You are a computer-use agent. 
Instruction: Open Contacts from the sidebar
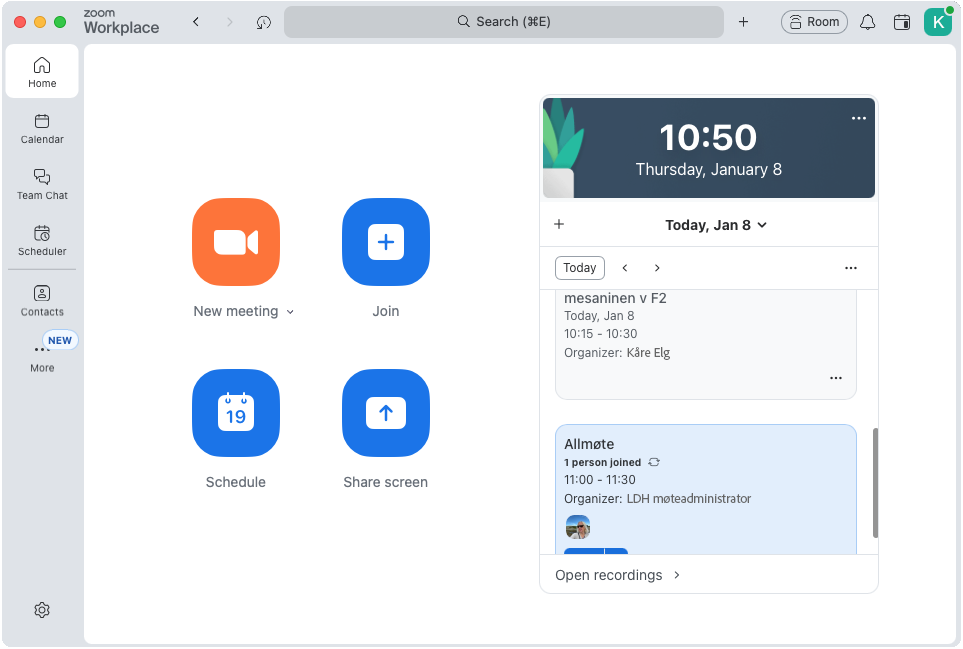[x=42, y=301]
